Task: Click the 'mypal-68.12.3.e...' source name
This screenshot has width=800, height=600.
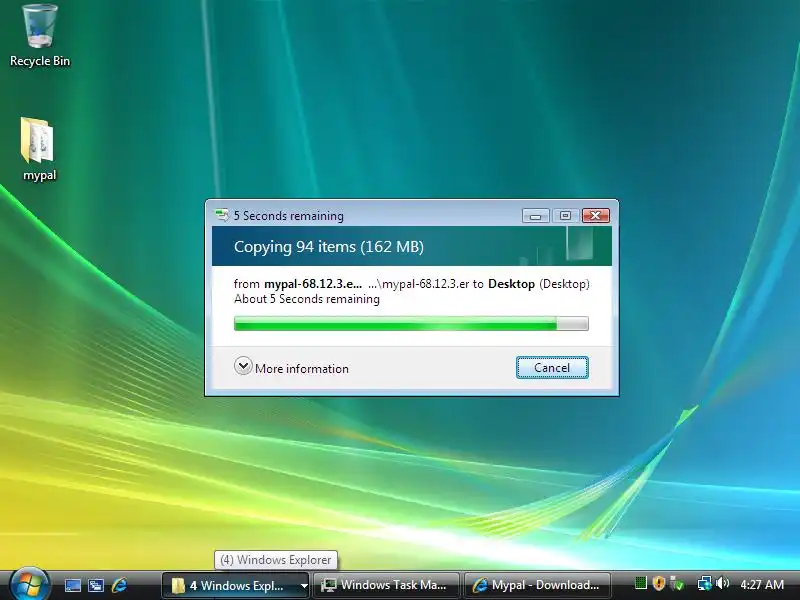Action: pos(313,284)
